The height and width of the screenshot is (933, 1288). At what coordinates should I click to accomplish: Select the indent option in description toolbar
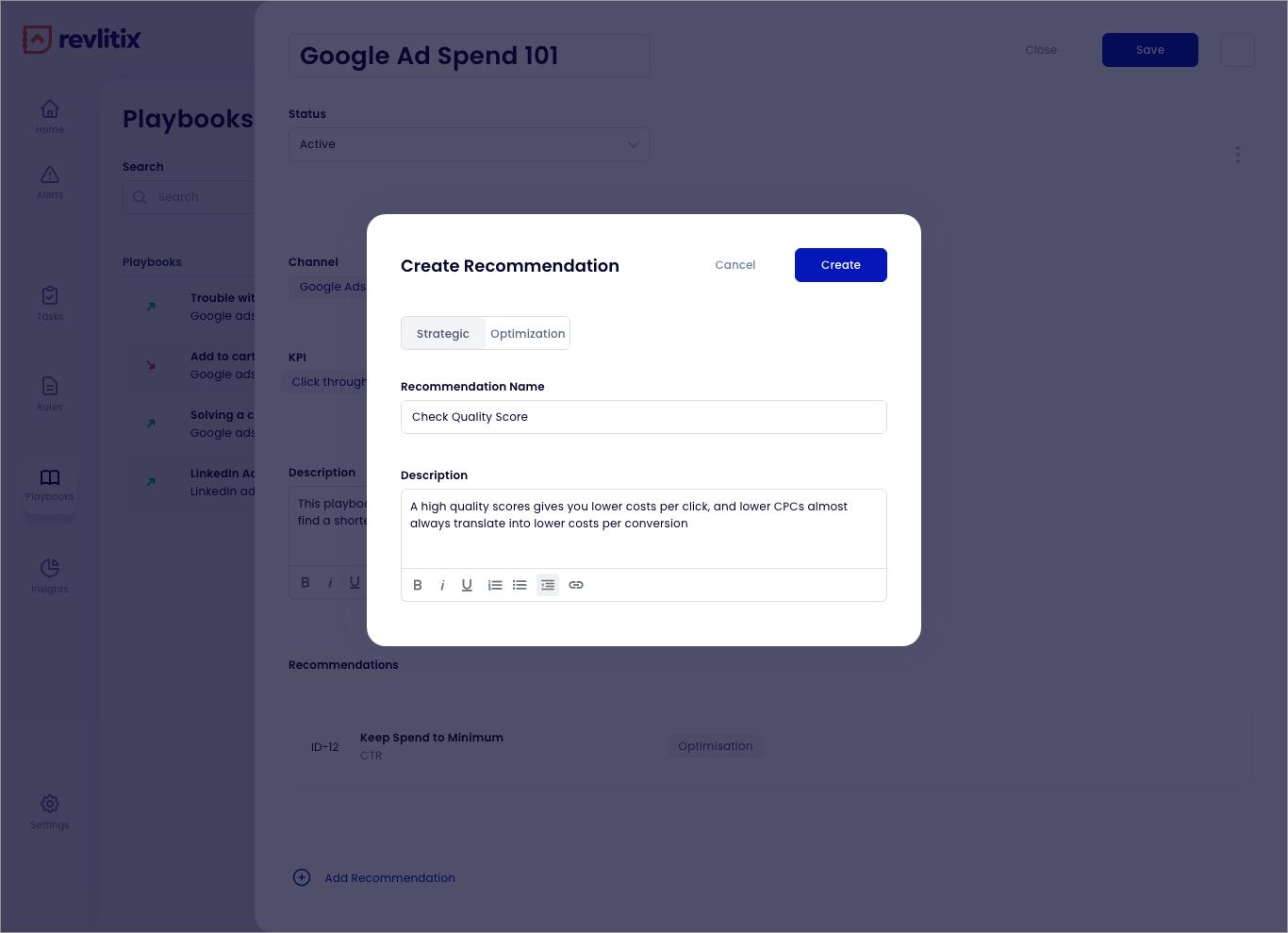pos(548,585)
